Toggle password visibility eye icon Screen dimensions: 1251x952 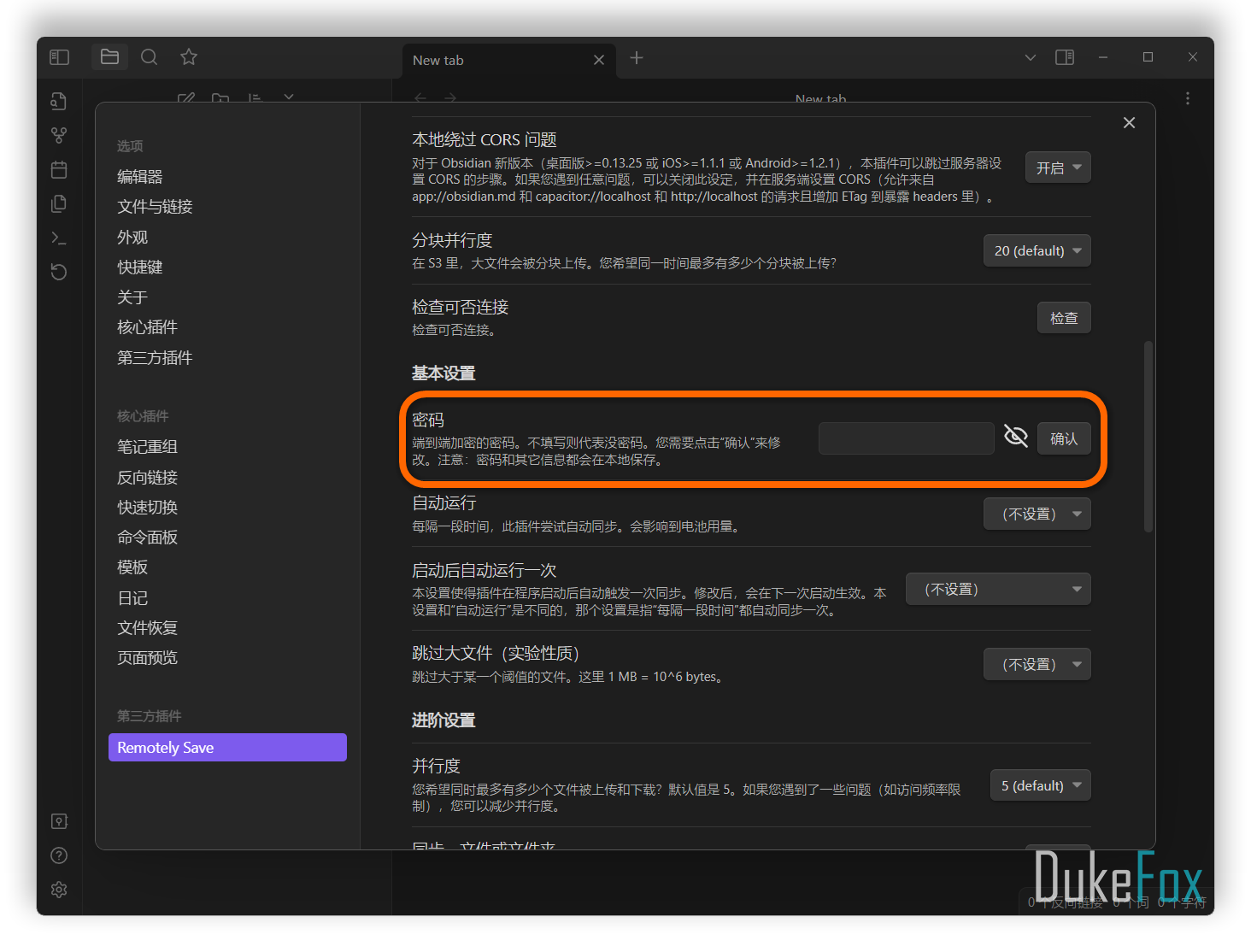1015,437
